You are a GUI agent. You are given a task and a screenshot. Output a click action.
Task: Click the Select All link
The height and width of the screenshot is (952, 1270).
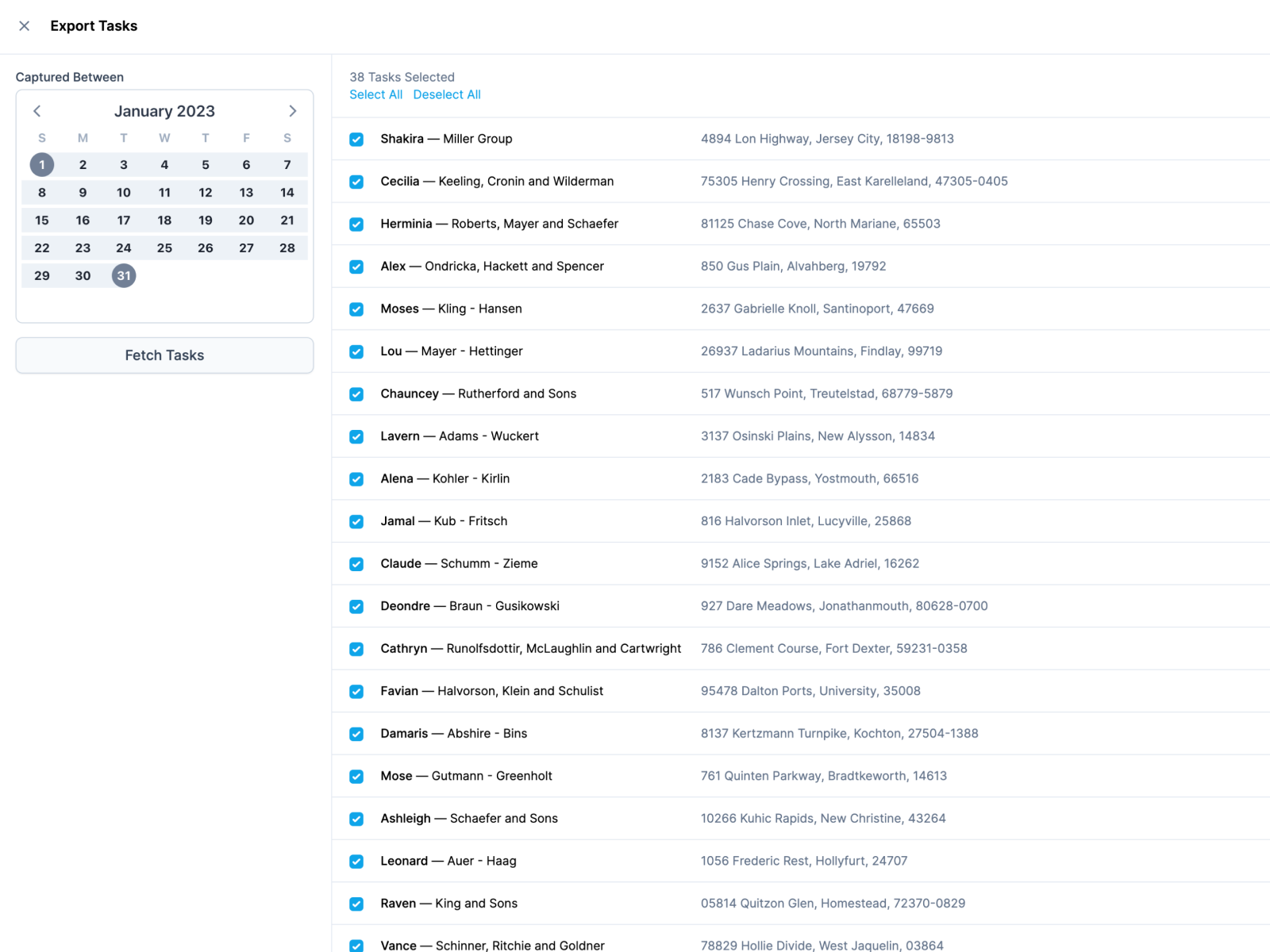(x=376, y=94)
